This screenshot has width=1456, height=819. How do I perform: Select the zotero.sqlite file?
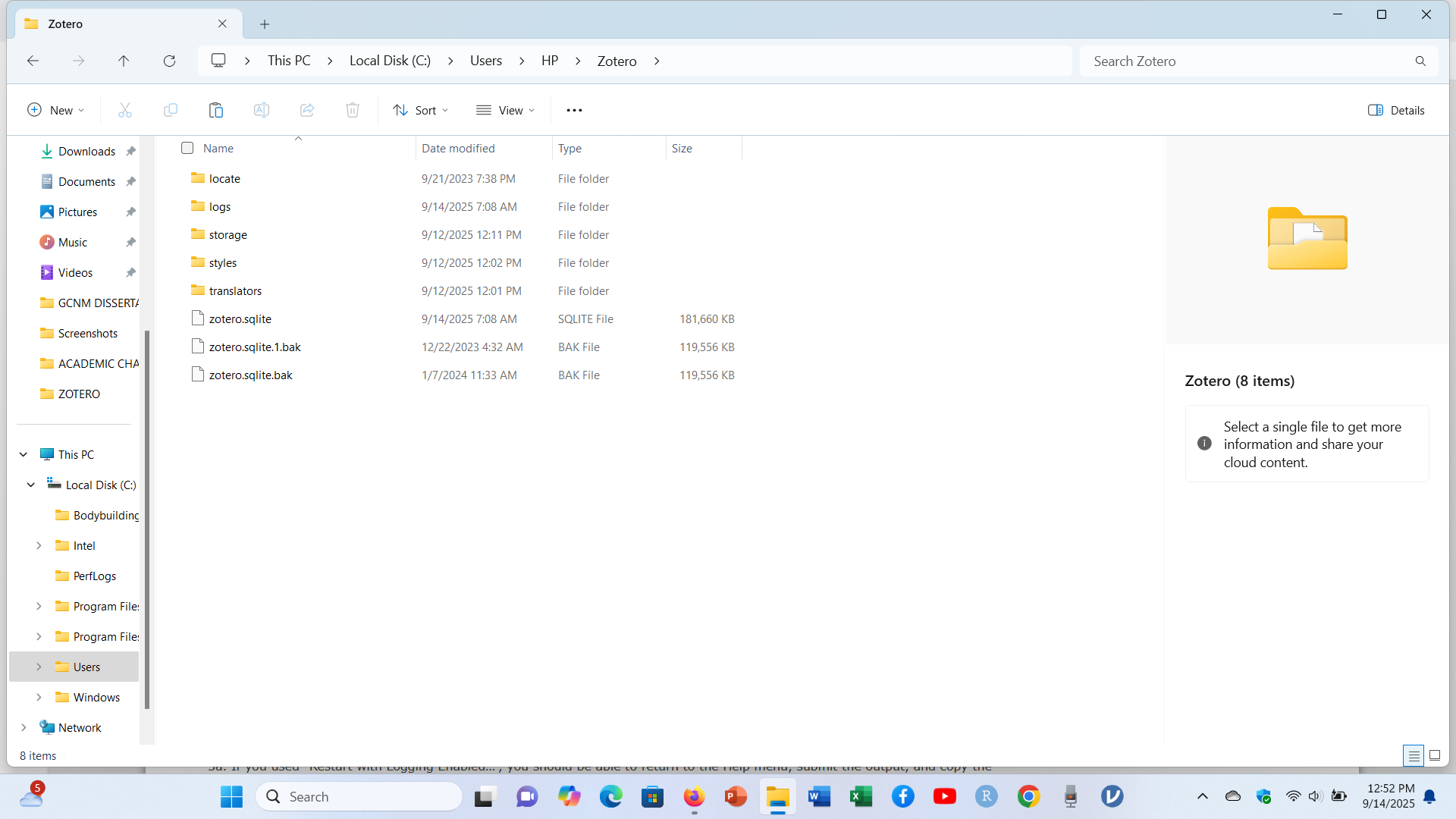pos(240,318)
